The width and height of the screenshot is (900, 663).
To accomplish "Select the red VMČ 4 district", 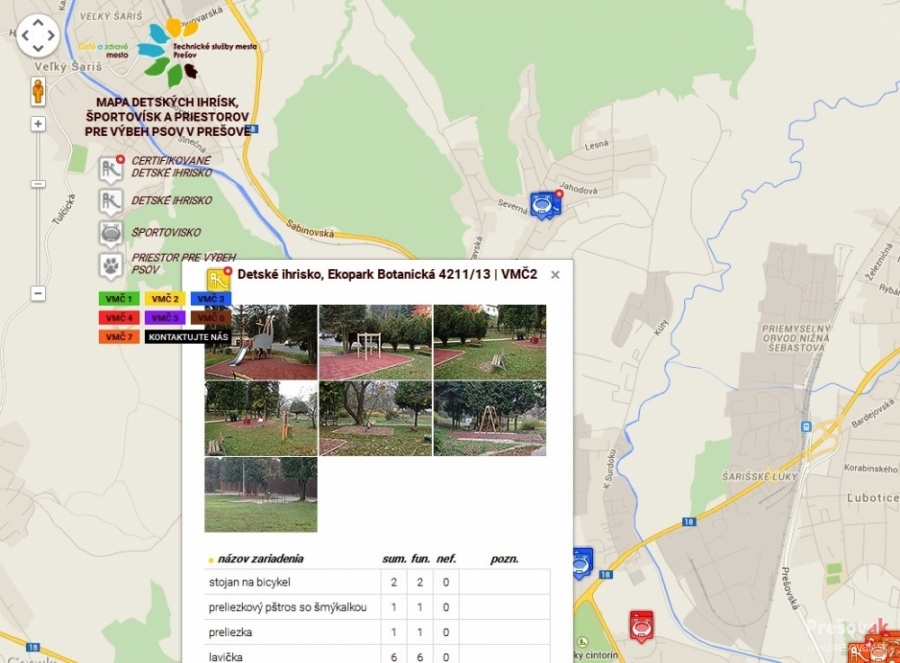I will point(119,318).
